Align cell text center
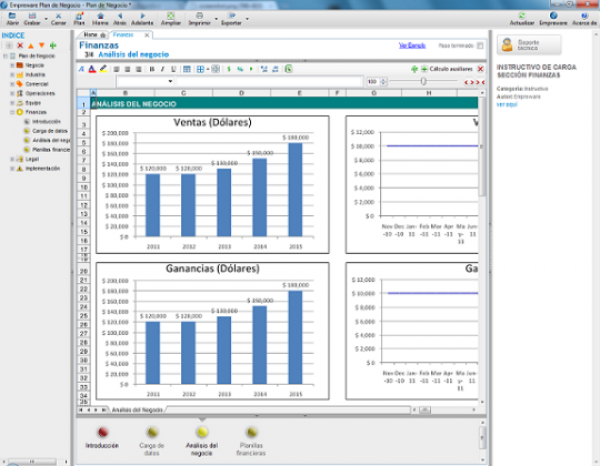 click(x=127, y=69)
